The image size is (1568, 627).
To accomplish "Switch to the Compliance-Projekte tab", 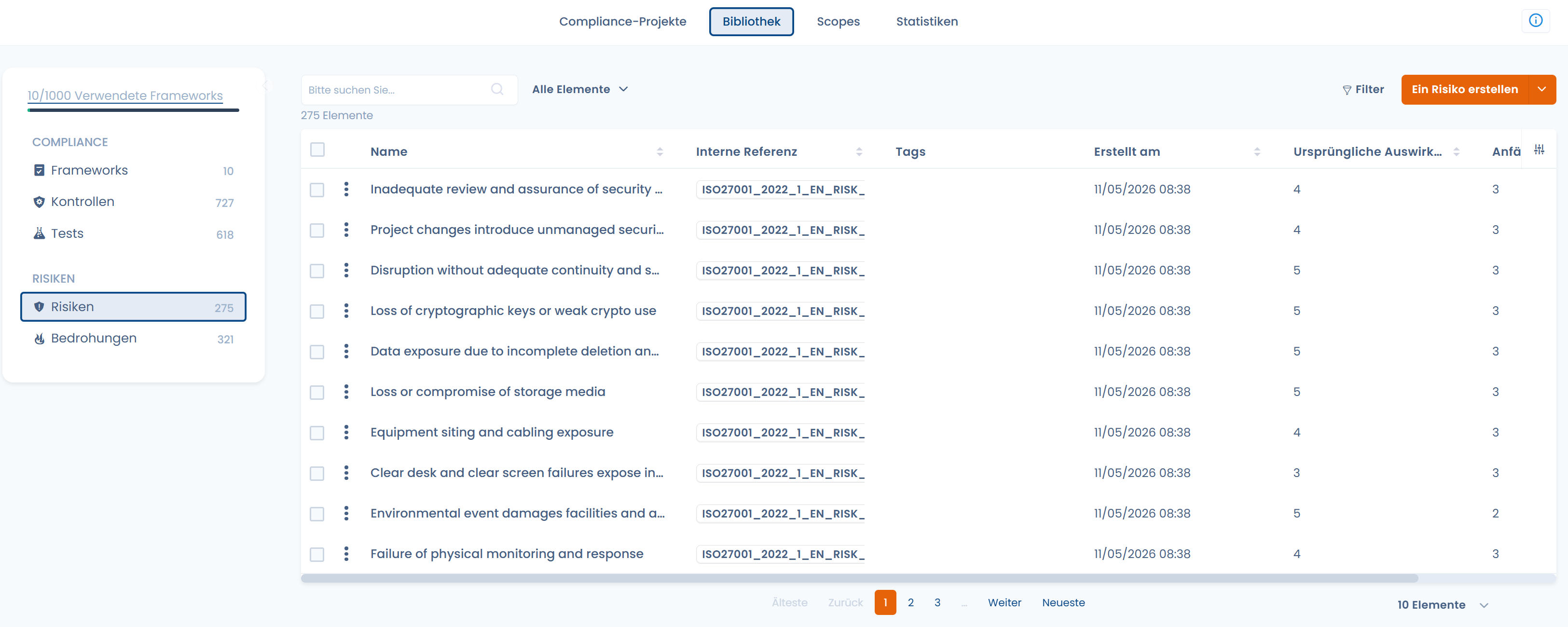I will click(623, 21).
